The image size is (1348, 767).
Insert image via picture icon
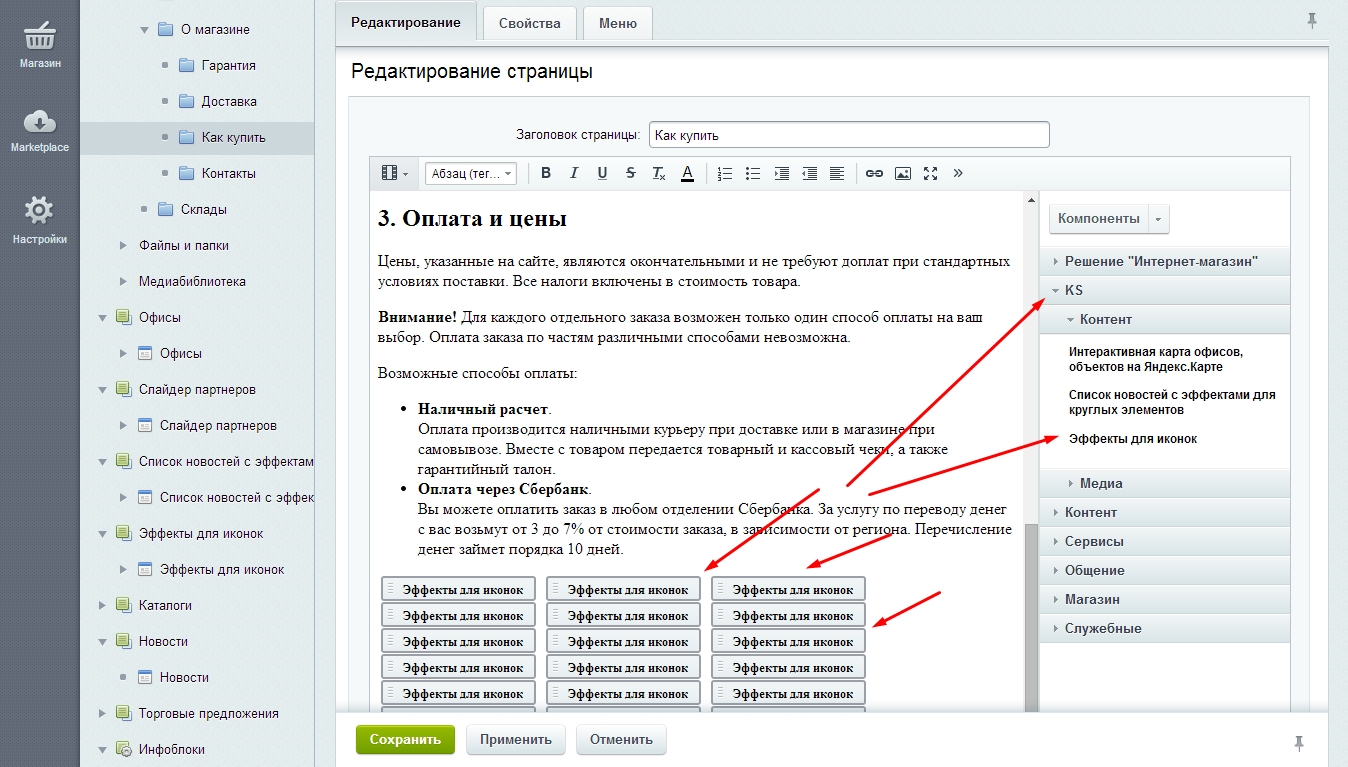(x=902, y=173)
